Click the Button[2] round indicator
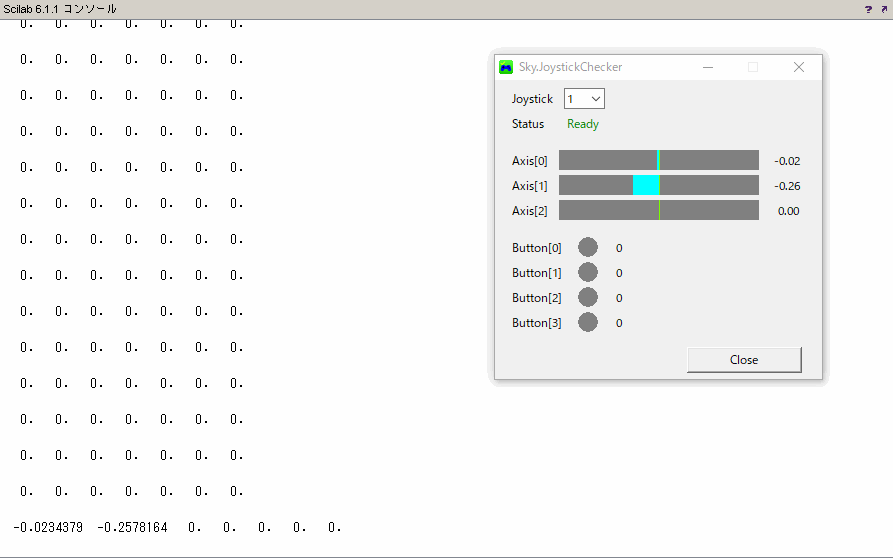The height and width of the screenshot is (558, 893). pos(588,297)
